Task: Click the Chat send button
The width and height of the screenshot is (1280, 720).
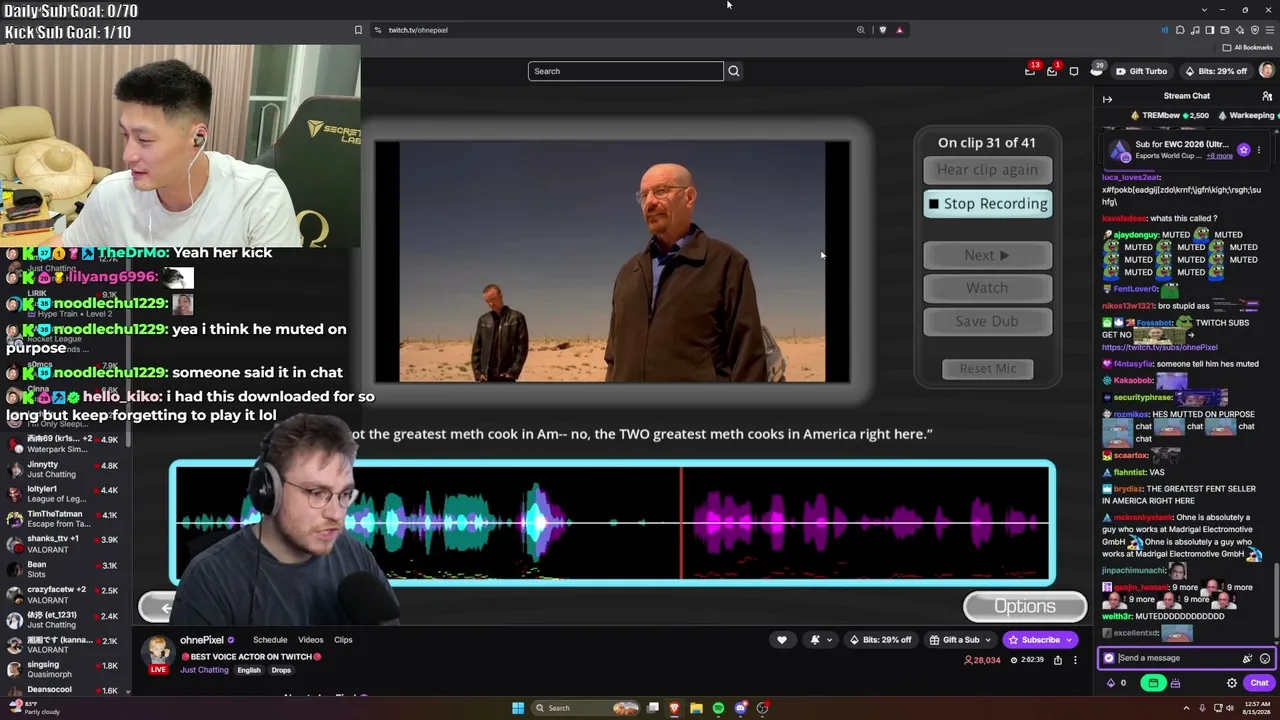Action: pos(1259,683)
